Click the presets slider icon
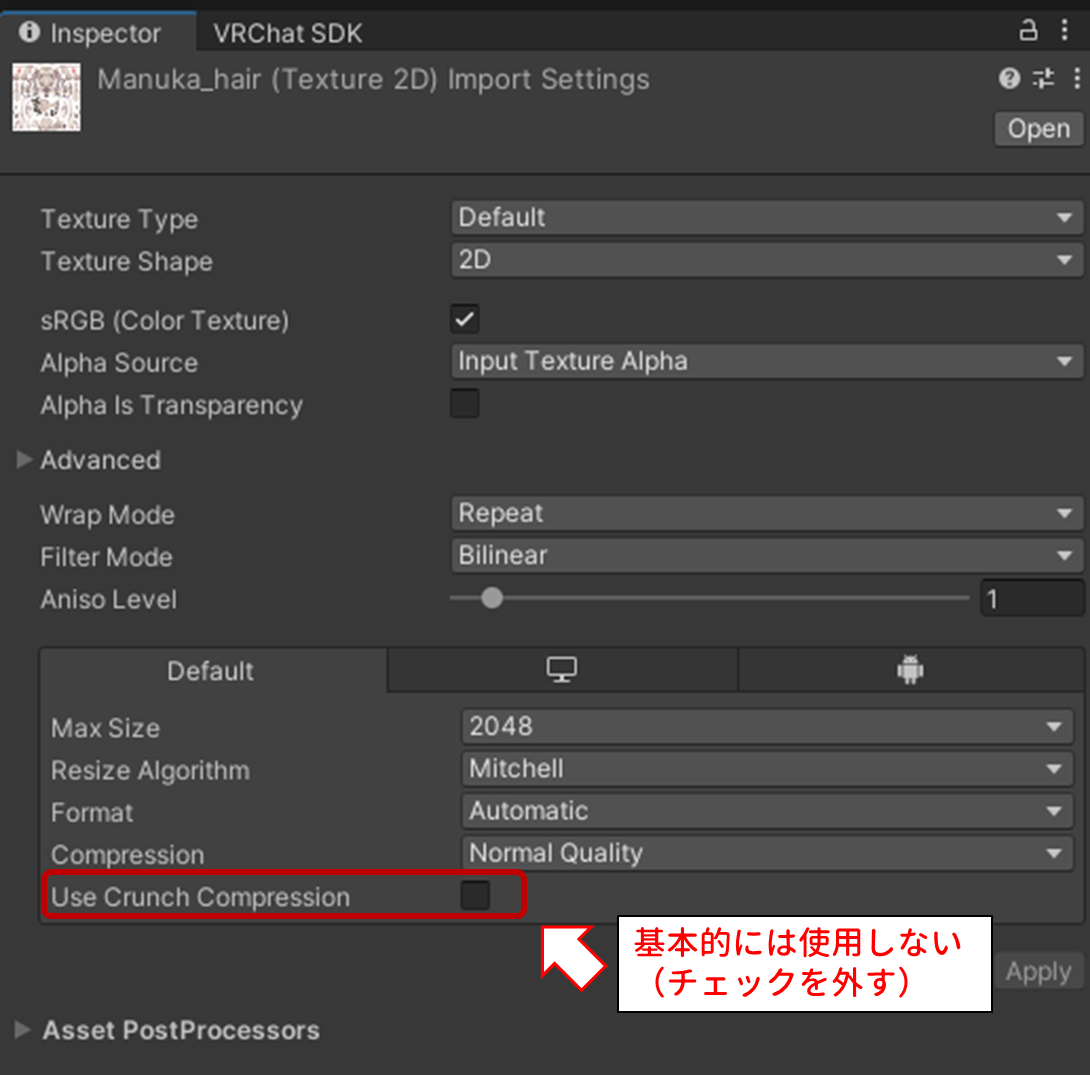1090x1075 pixels. [x=1043, y=79]
